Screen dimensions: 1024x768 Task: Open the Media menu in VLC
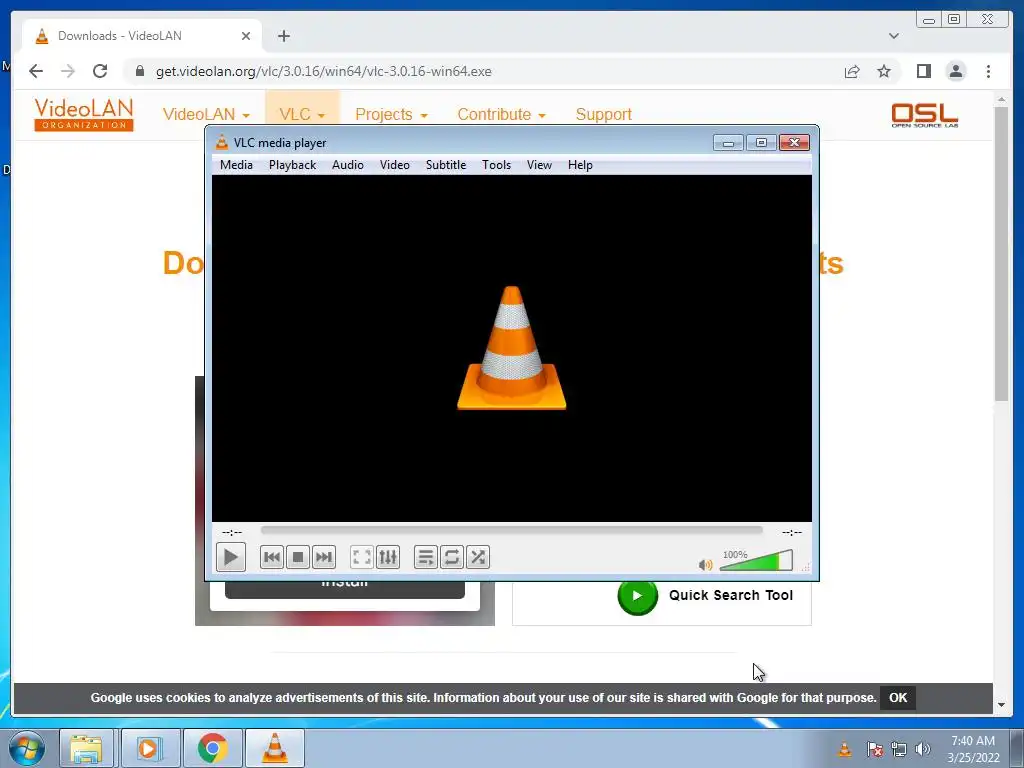236,165
